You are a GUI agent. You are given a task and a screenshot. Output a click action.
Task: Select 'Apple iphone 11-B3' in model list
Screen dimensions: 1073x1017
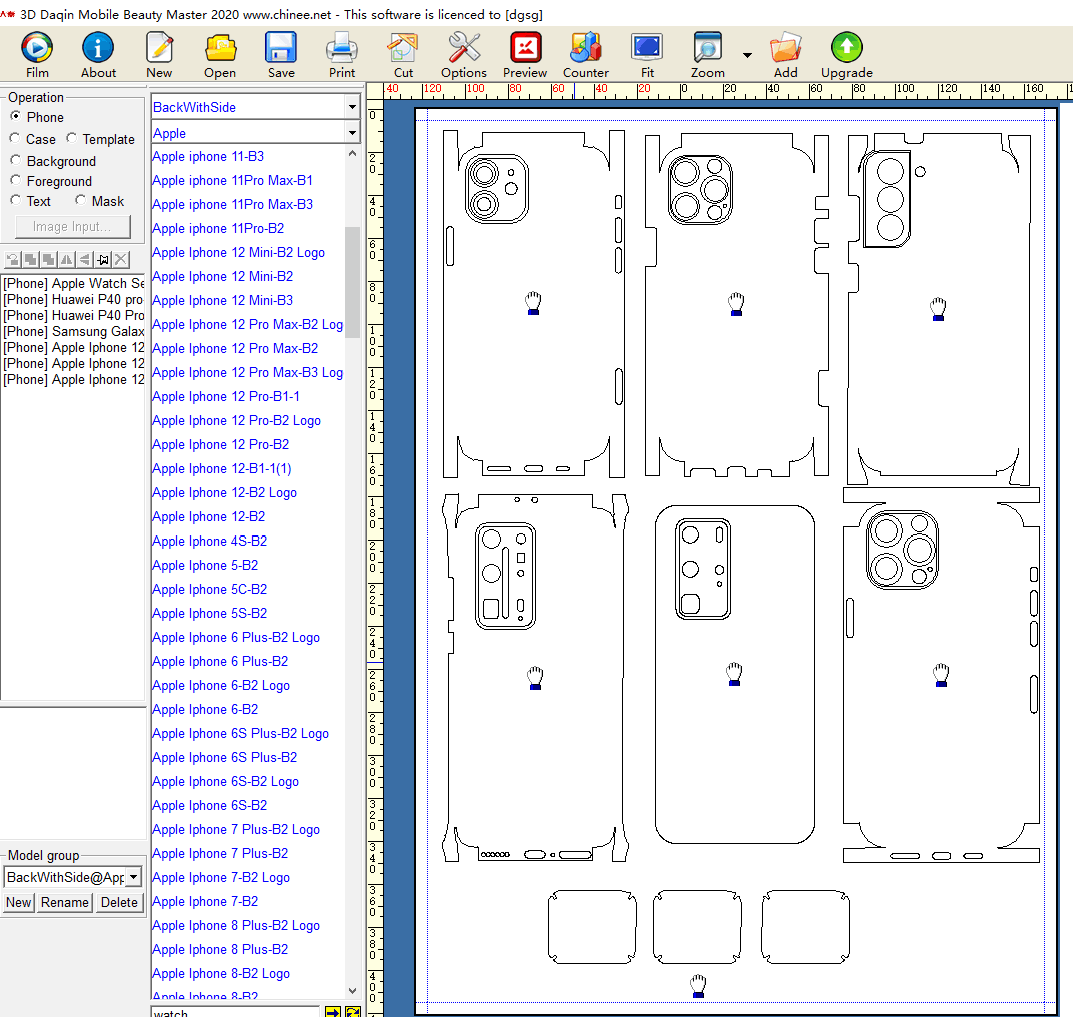click(208, 157)
